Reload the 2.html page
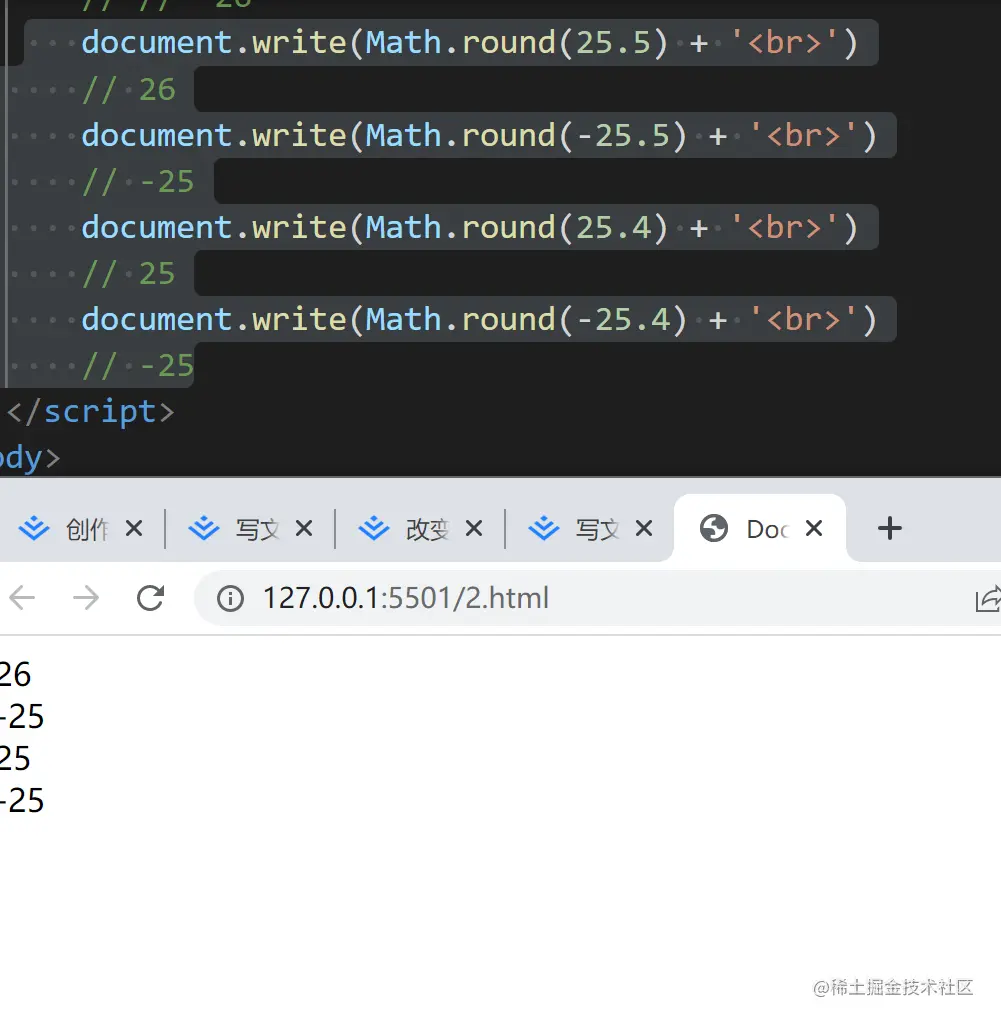 click(x=150, y=597)
